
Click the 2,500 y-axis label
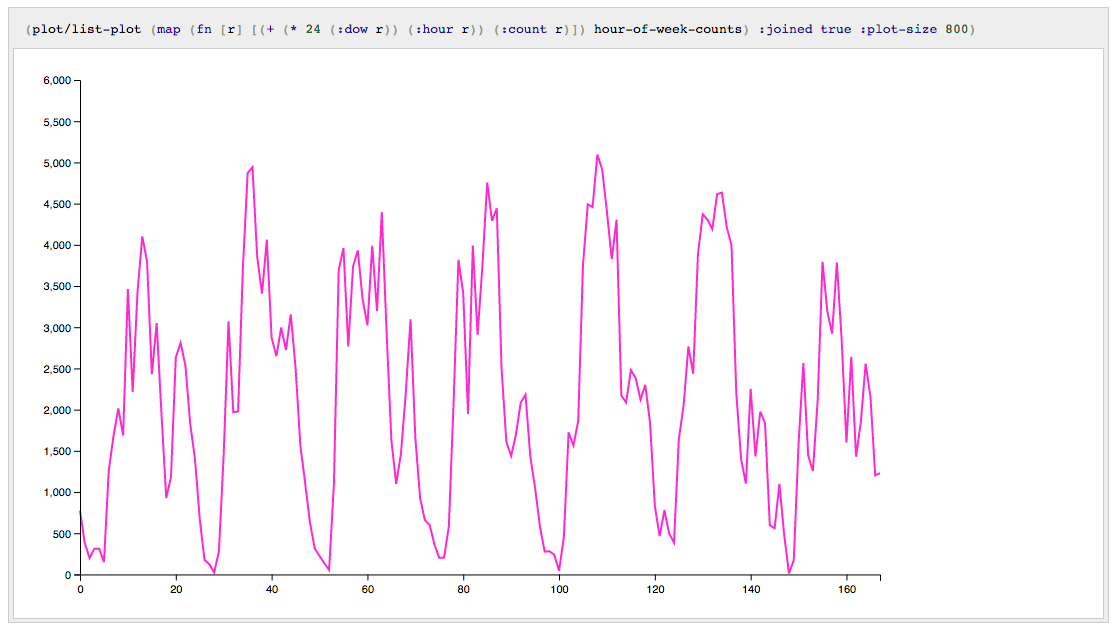(x=57, y=369)
